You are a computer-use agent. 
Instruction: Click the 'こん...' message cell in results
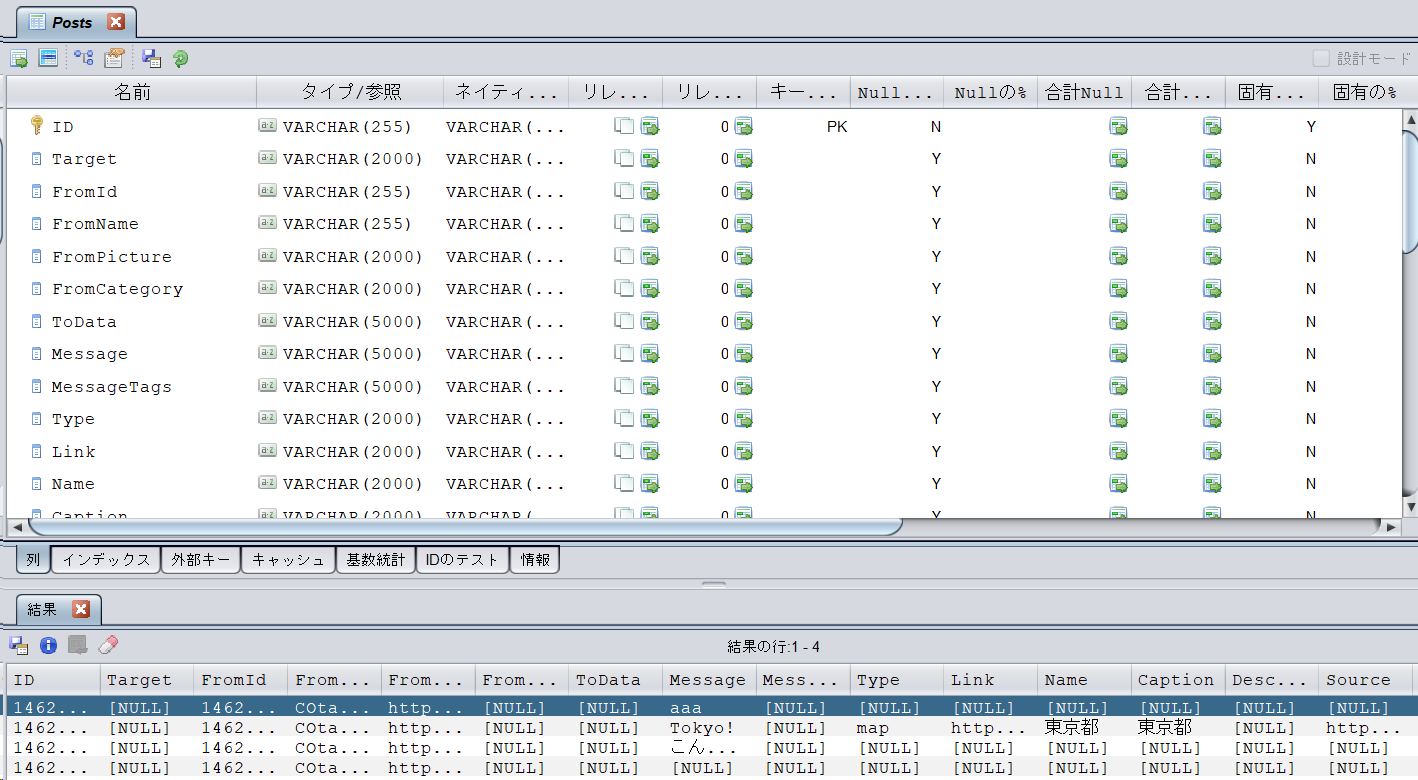[709, 748]
